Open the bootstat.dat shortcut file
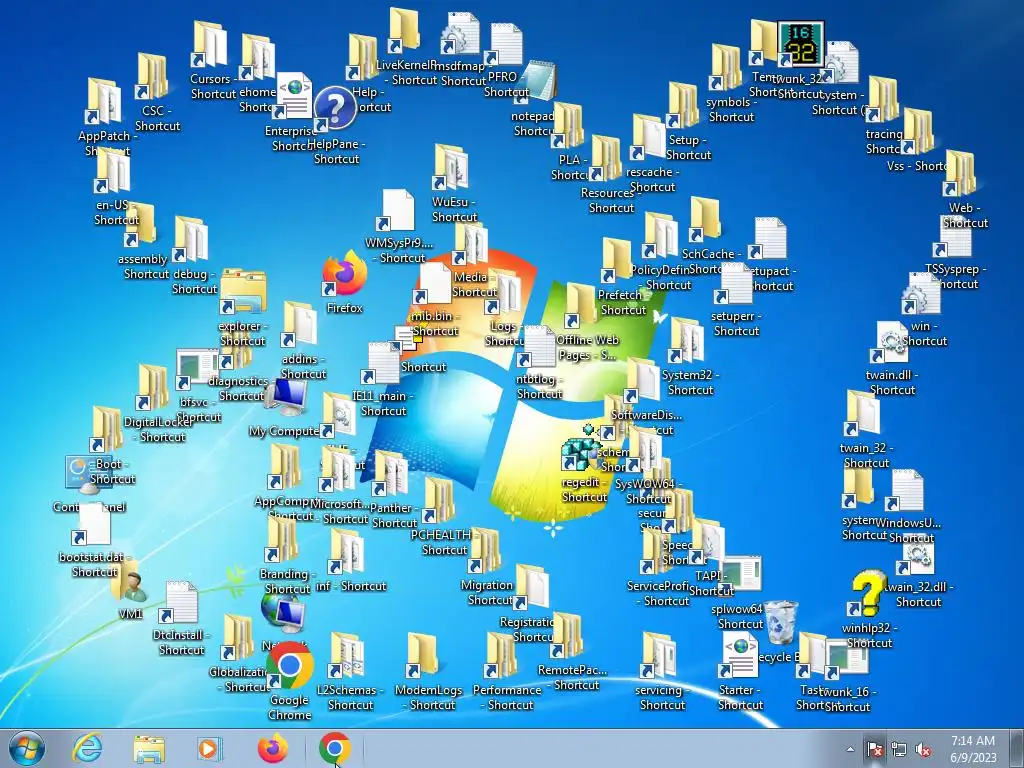Screen dimensions: 1024x768 (91, 524)
